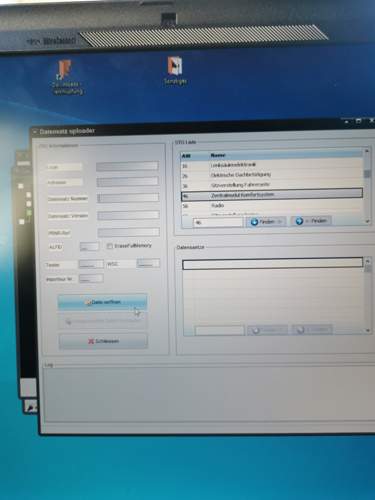Image resolution: width=375 pixels, height=500 pixels.
Task: Click the red X Schliessen button
Action: pos(103,341)
